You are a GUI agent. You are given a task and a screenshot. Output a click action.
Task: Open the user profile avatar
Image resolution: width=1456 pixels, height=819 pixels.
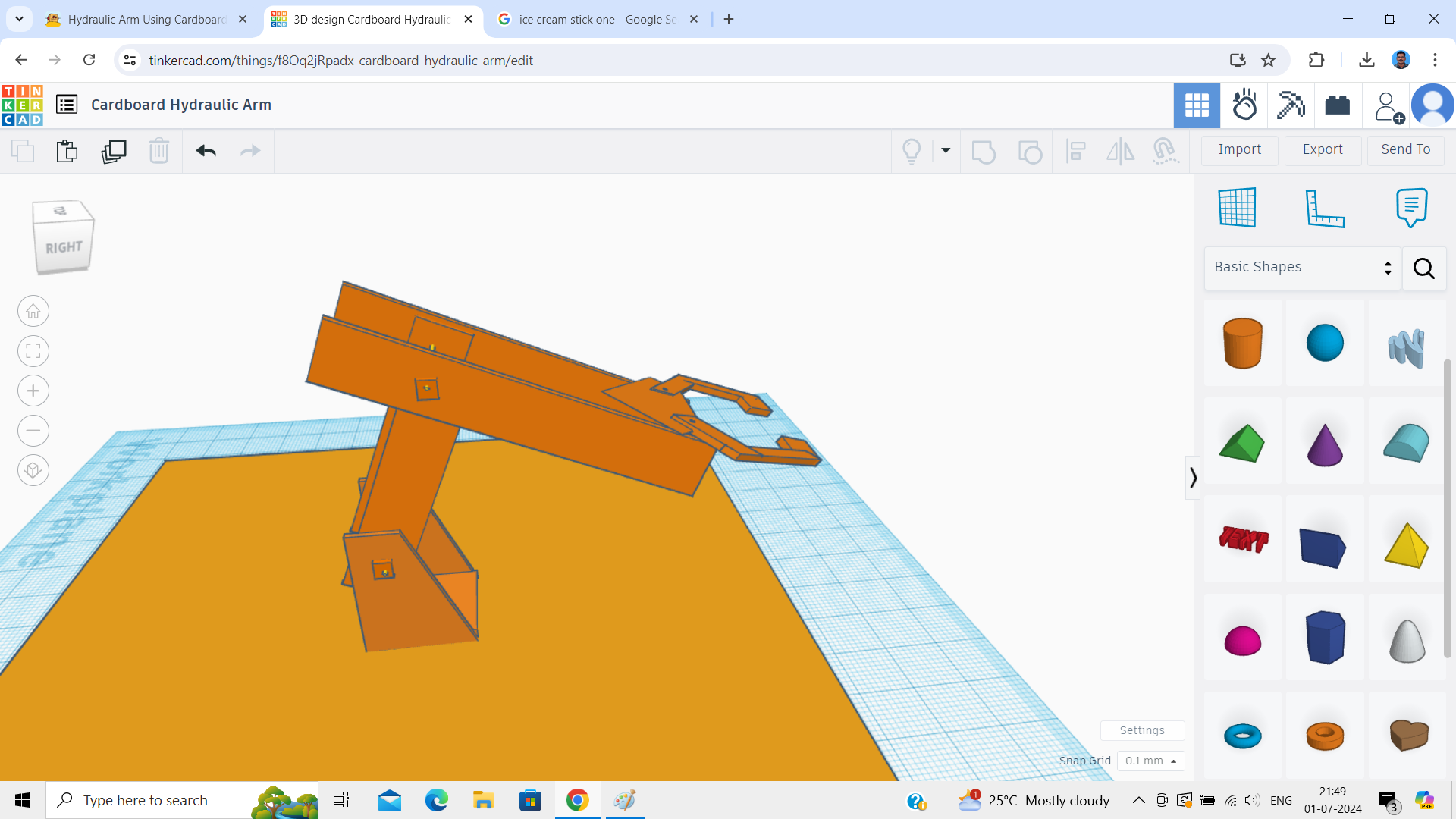[1432, 105]
